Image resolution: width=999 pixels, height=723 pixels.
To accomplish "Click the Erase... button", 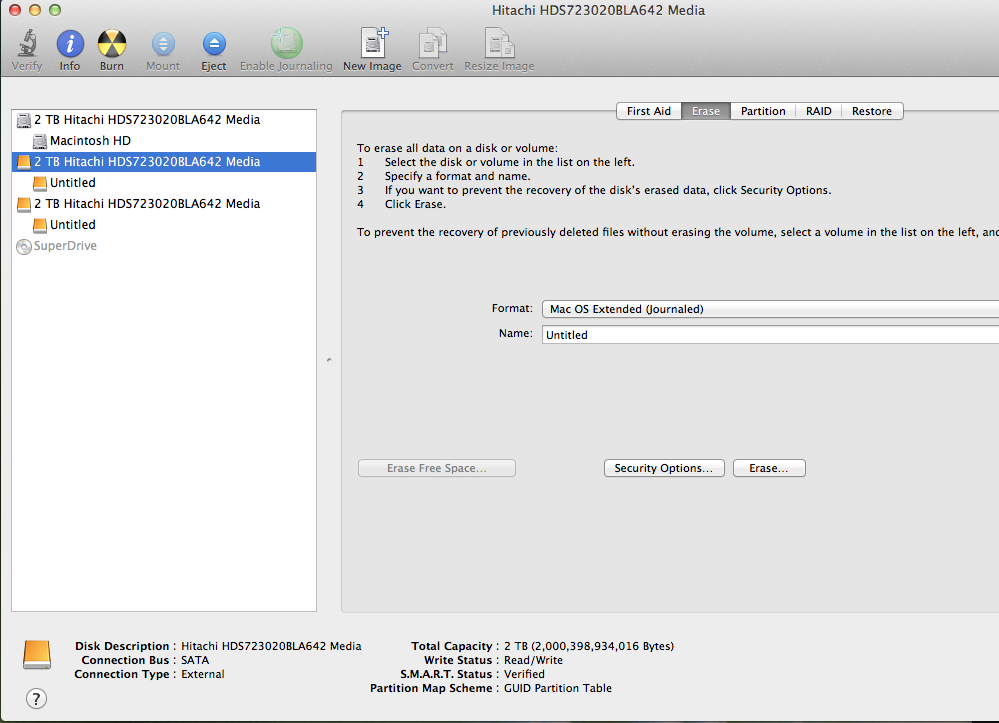I will 769,468.
